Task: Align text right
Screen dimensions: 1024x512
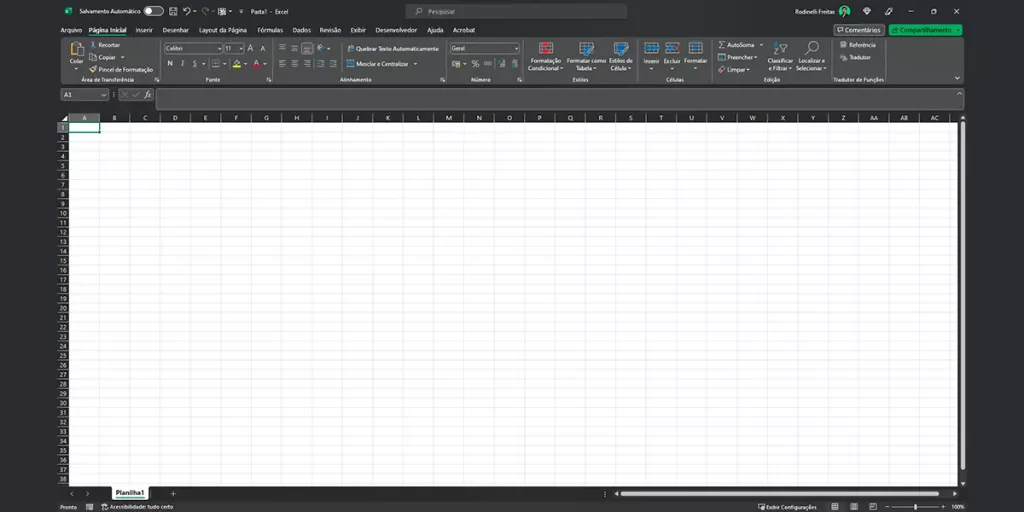Action: tap(307, 63)
